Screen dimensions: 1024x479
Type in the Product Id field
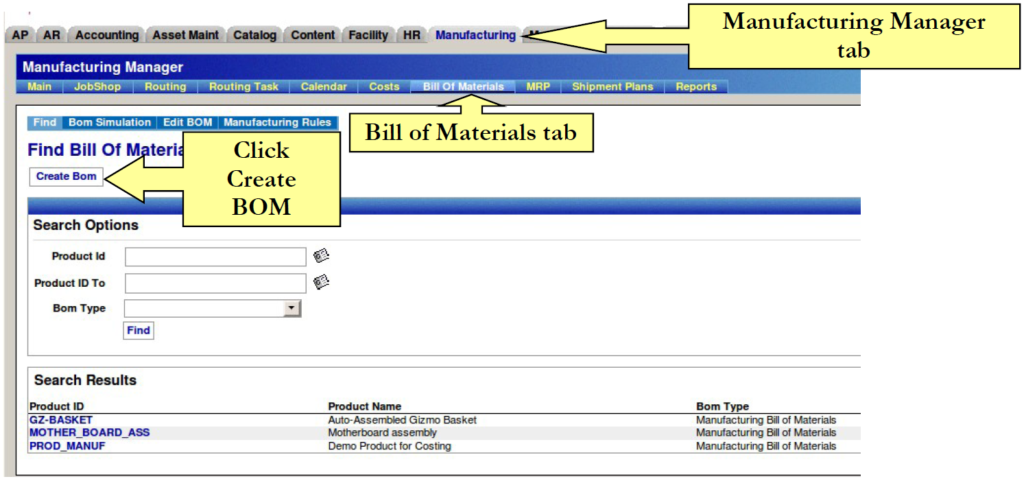point(215,257)
